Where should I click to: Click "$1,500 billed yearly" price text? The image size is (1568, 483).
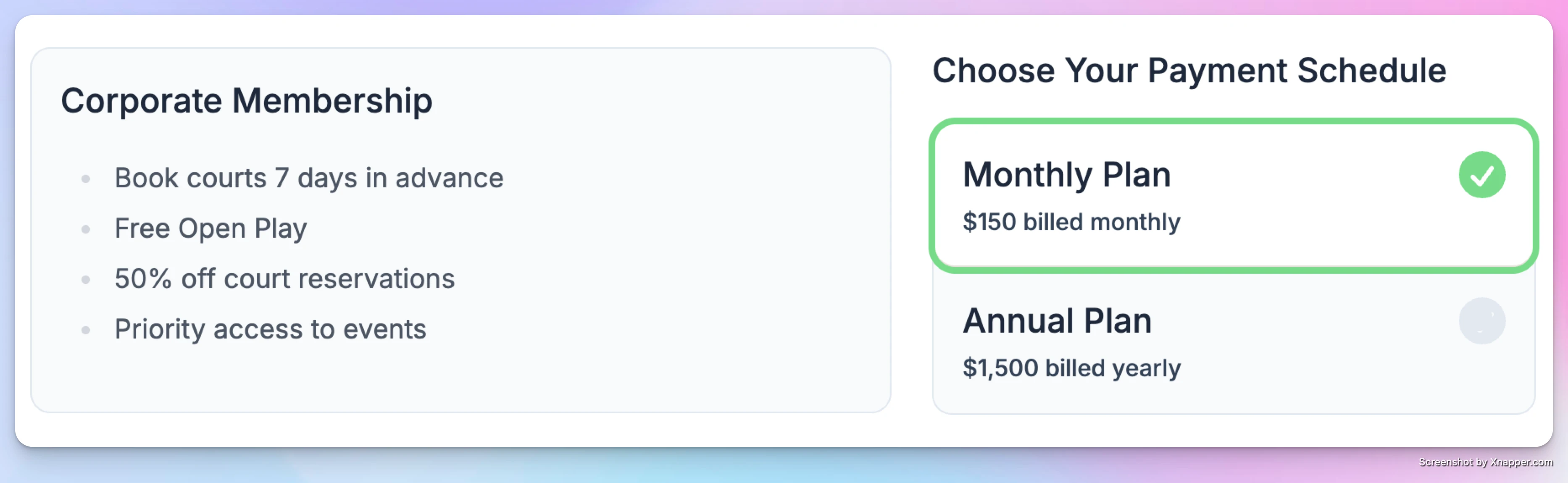click(1071, 368)
